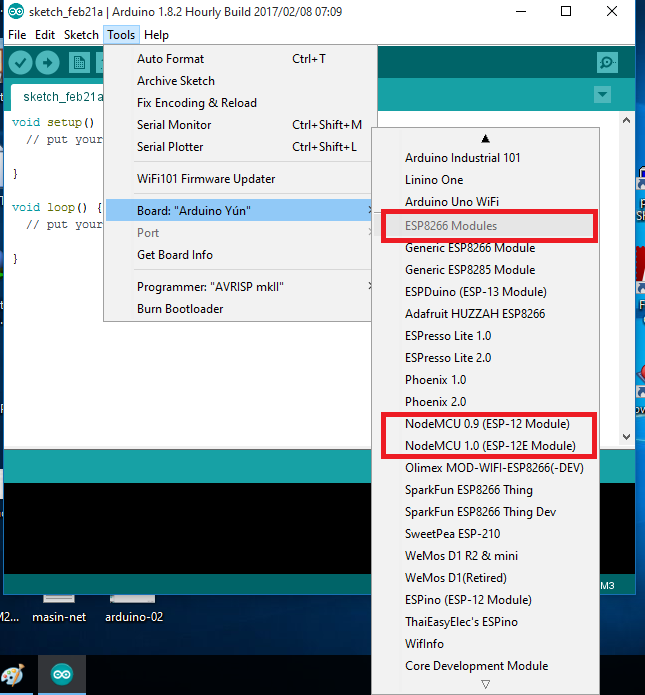Select Fix Encoding & Reload
The height and width of the screenshot is (695, 645).
coord(238,103)
